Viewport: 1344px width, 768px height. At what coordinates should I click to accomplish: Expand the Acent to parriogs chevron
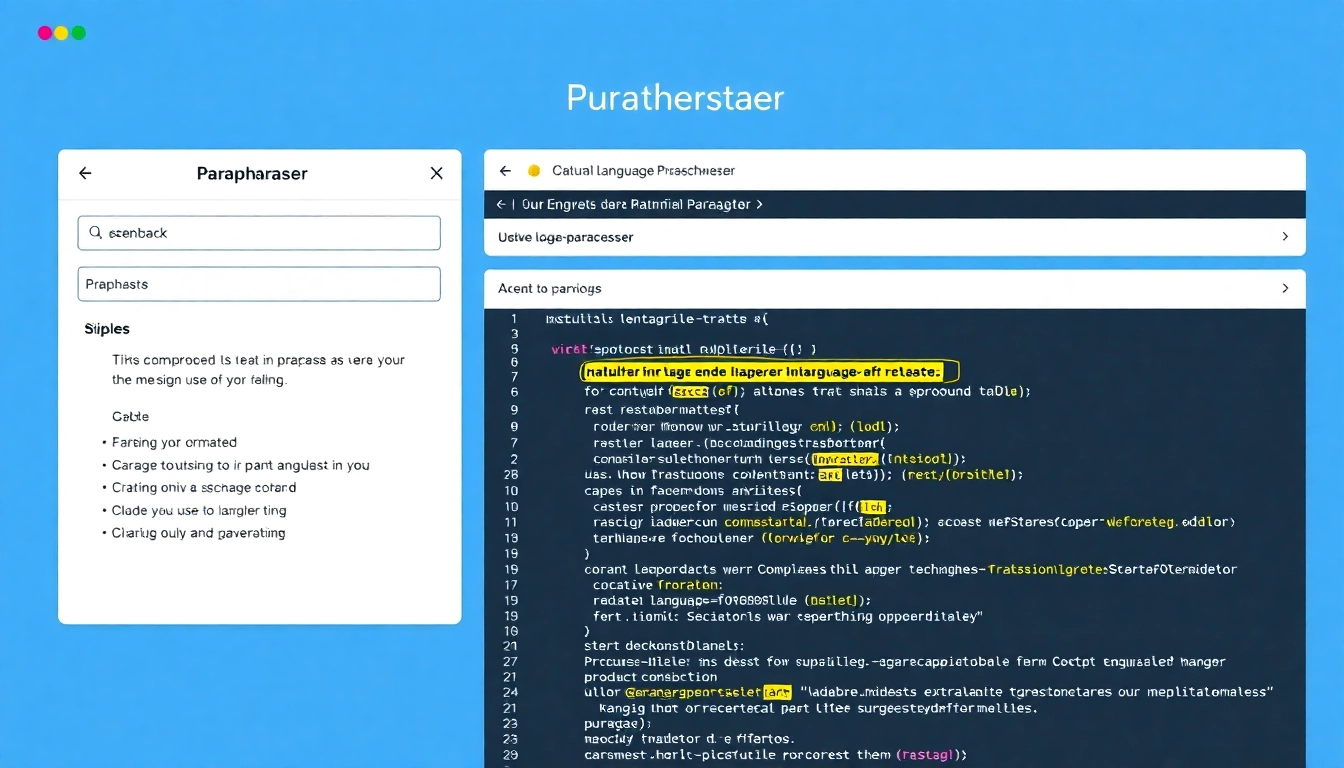coord(1284,288)
